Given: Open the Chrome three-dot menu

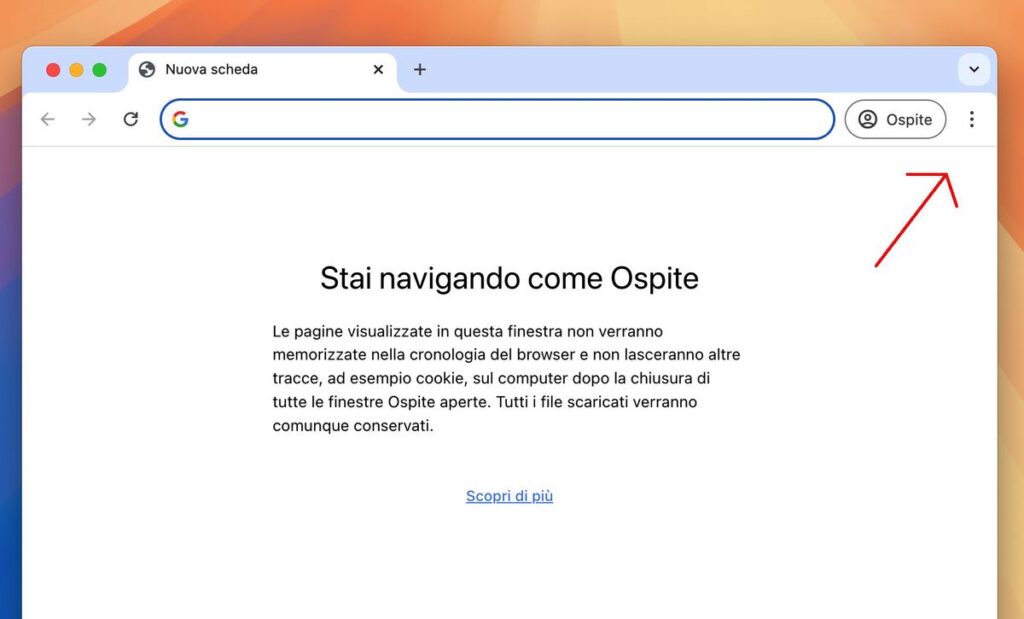Looking at the screenshot, I should [972, 119].
